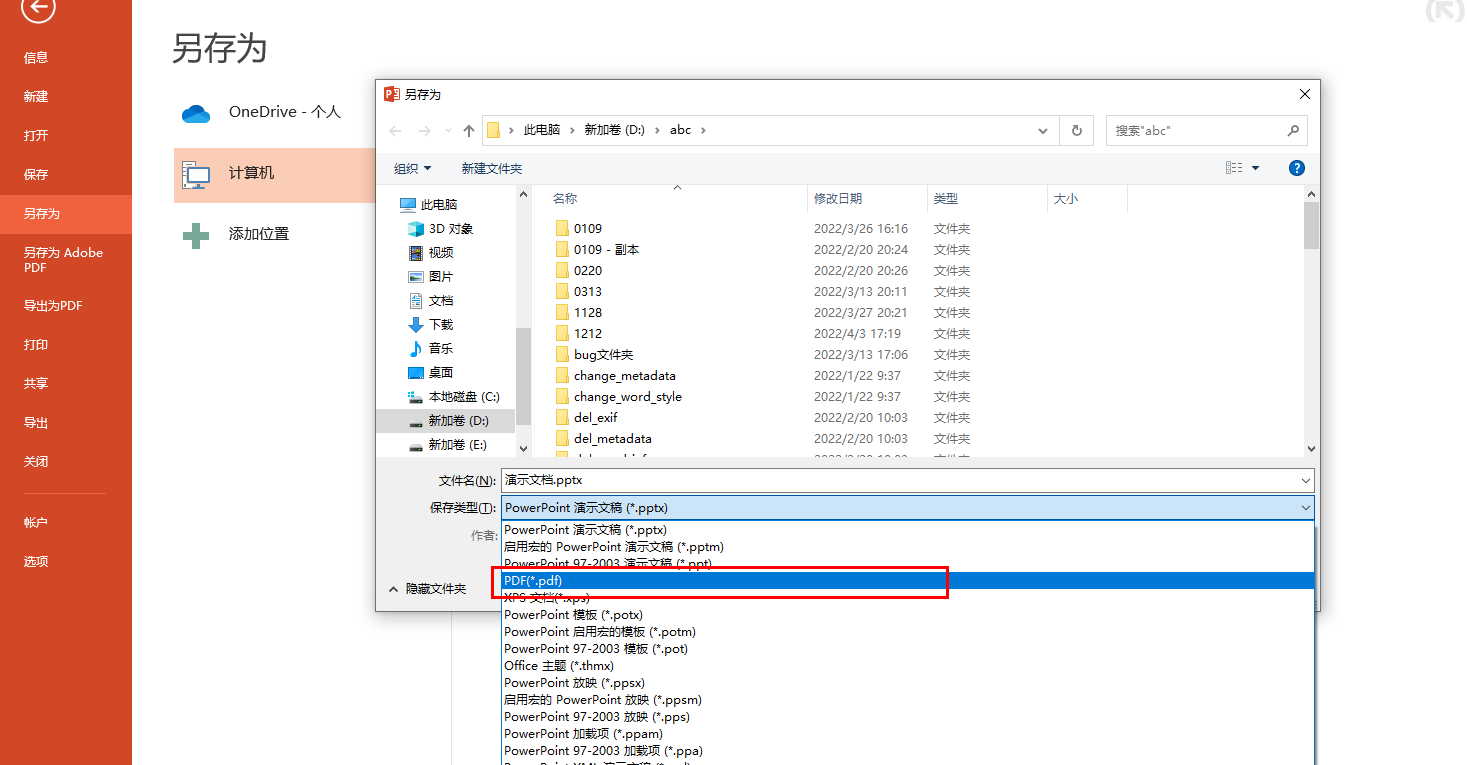Open the 文件名 dropdown arrow
This screenshot has width=1467, height=765.
[1306, 481]
